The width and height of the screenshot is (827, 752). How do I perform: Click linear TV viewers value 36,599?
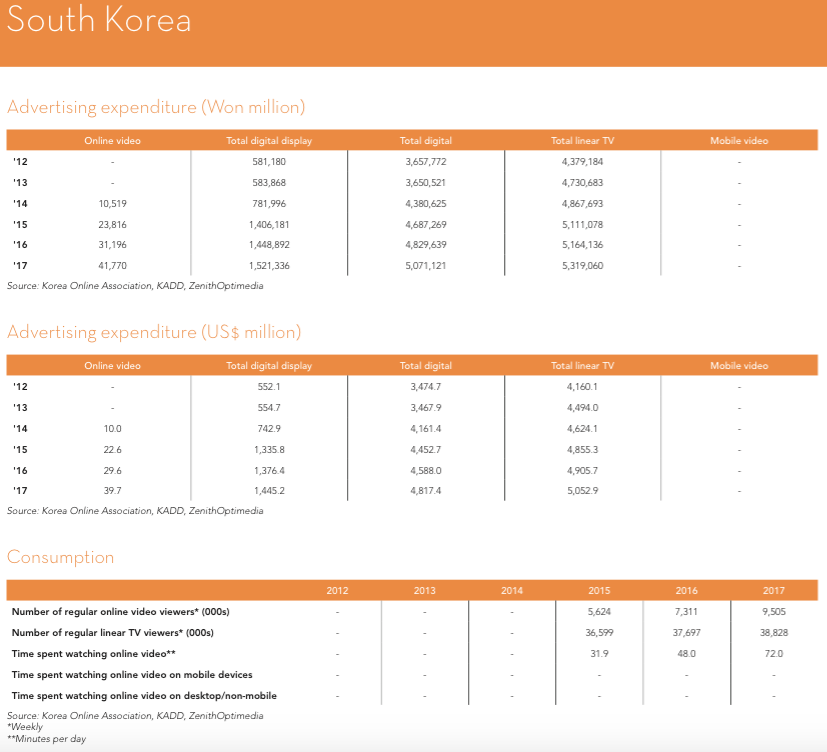point(599,633)
